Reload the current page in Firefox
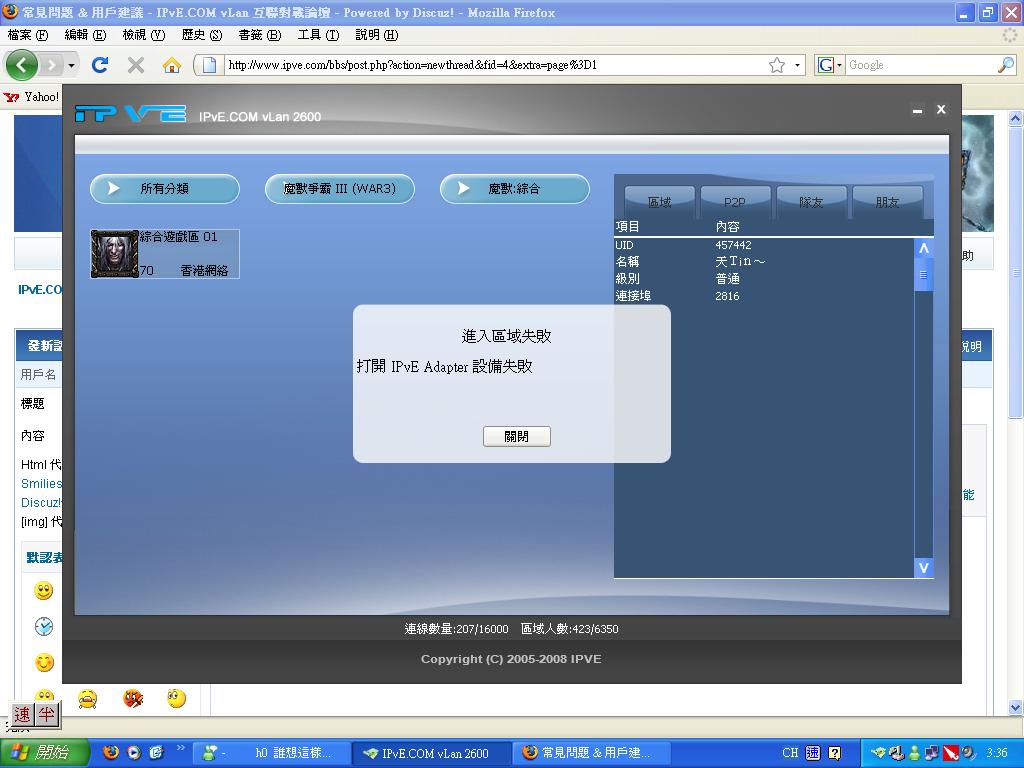 coord(99,64)
